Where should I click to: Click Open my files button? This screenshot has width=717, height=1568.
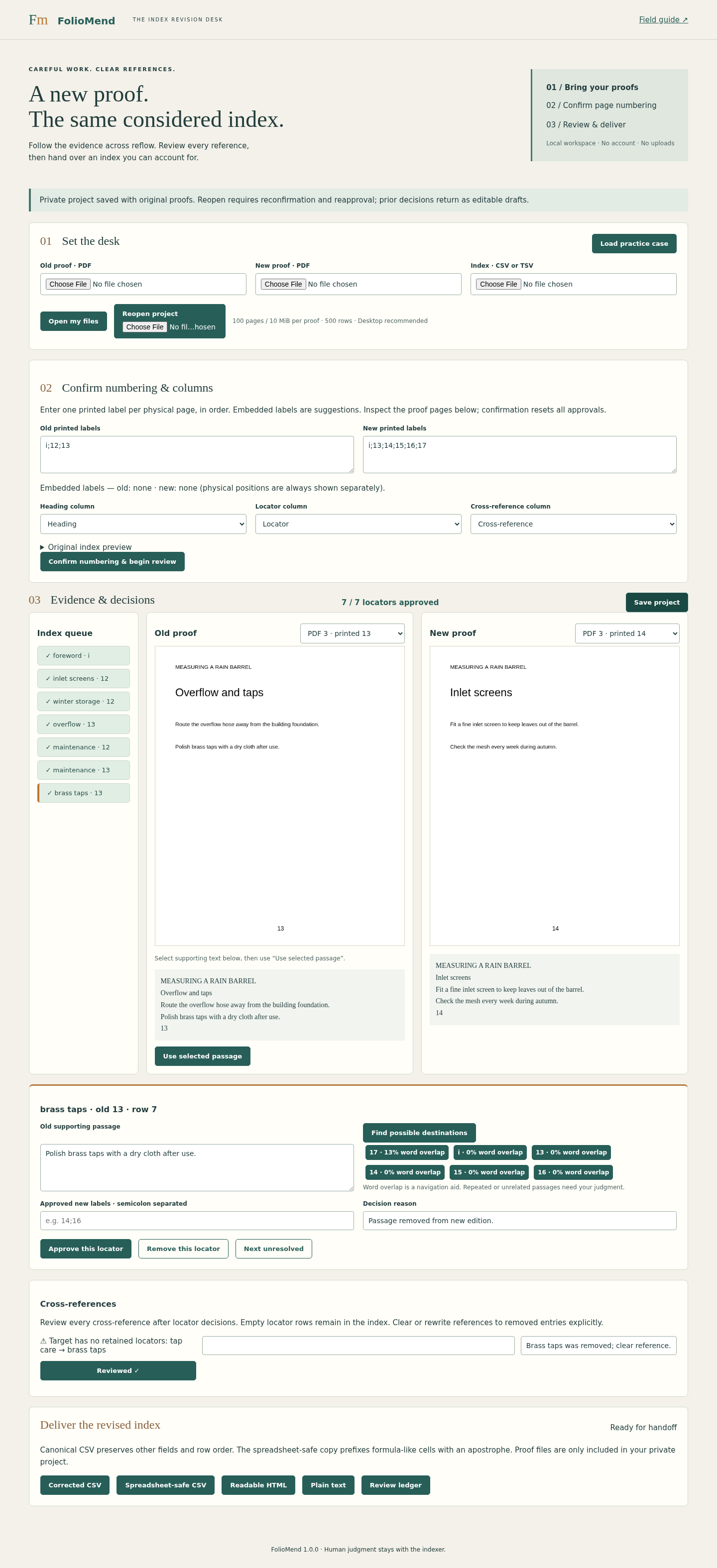(73, 321)
